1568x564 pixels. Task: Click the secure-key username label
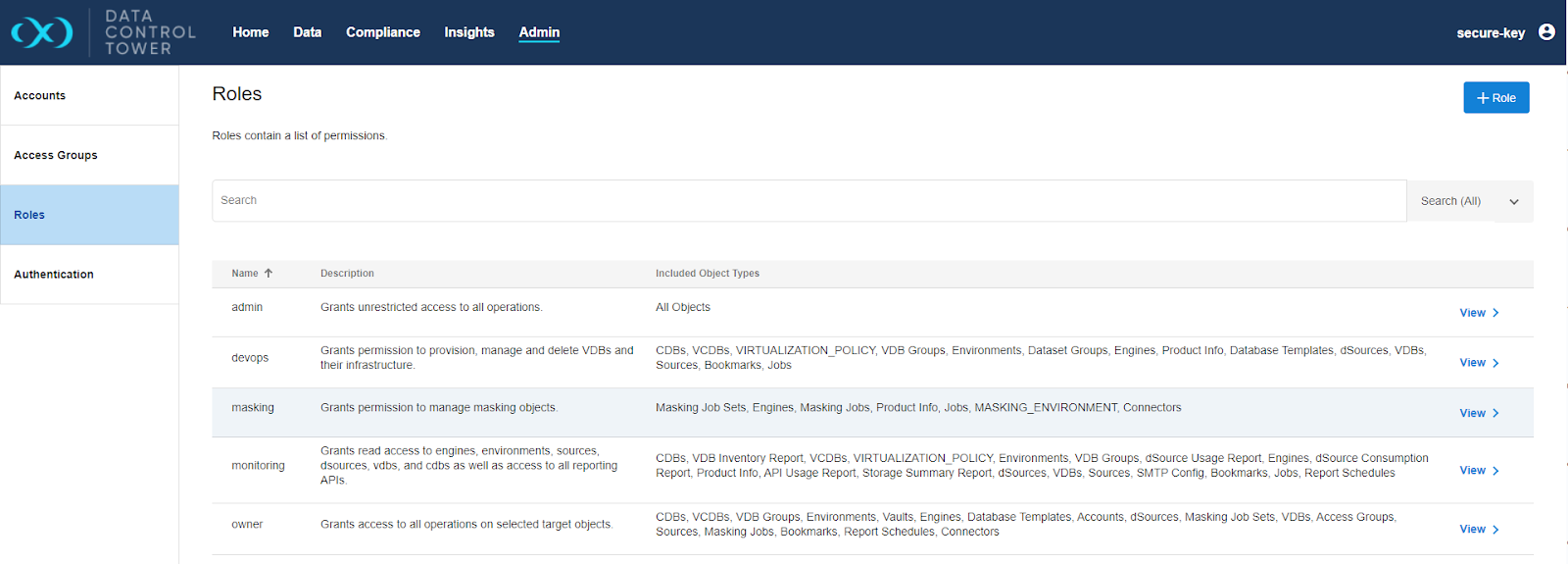pyautogui.click(x=1490, y=33)
